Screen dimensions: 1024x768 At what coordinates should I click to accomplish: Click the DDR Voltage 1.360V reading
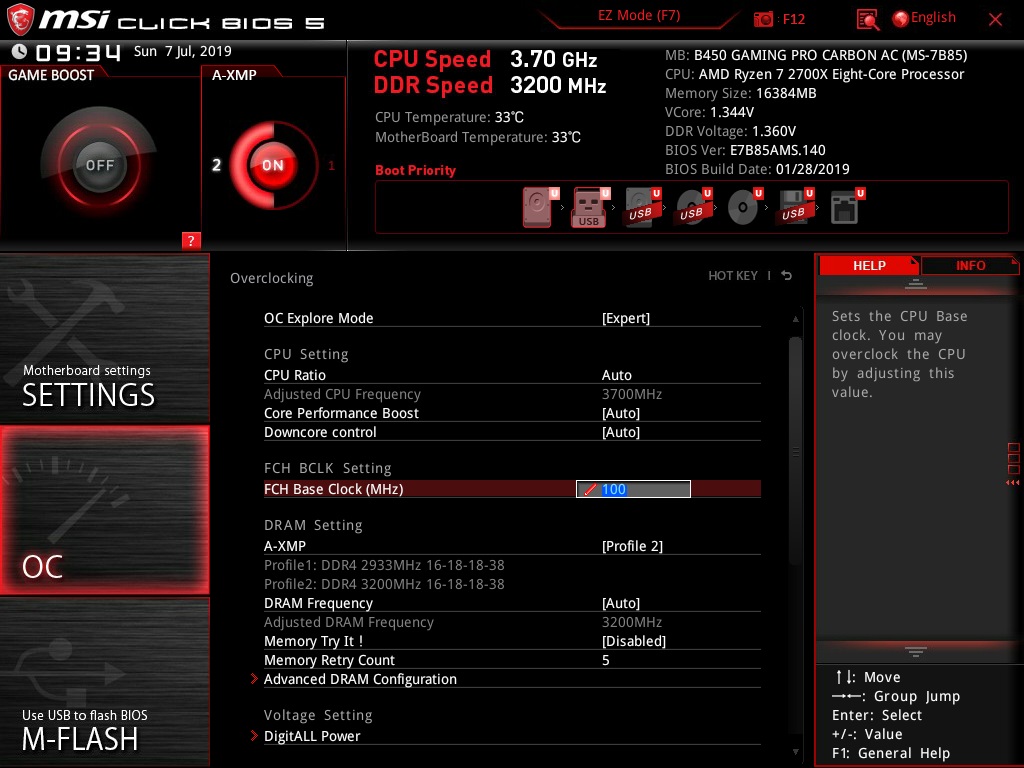click(x=730, y=131)
